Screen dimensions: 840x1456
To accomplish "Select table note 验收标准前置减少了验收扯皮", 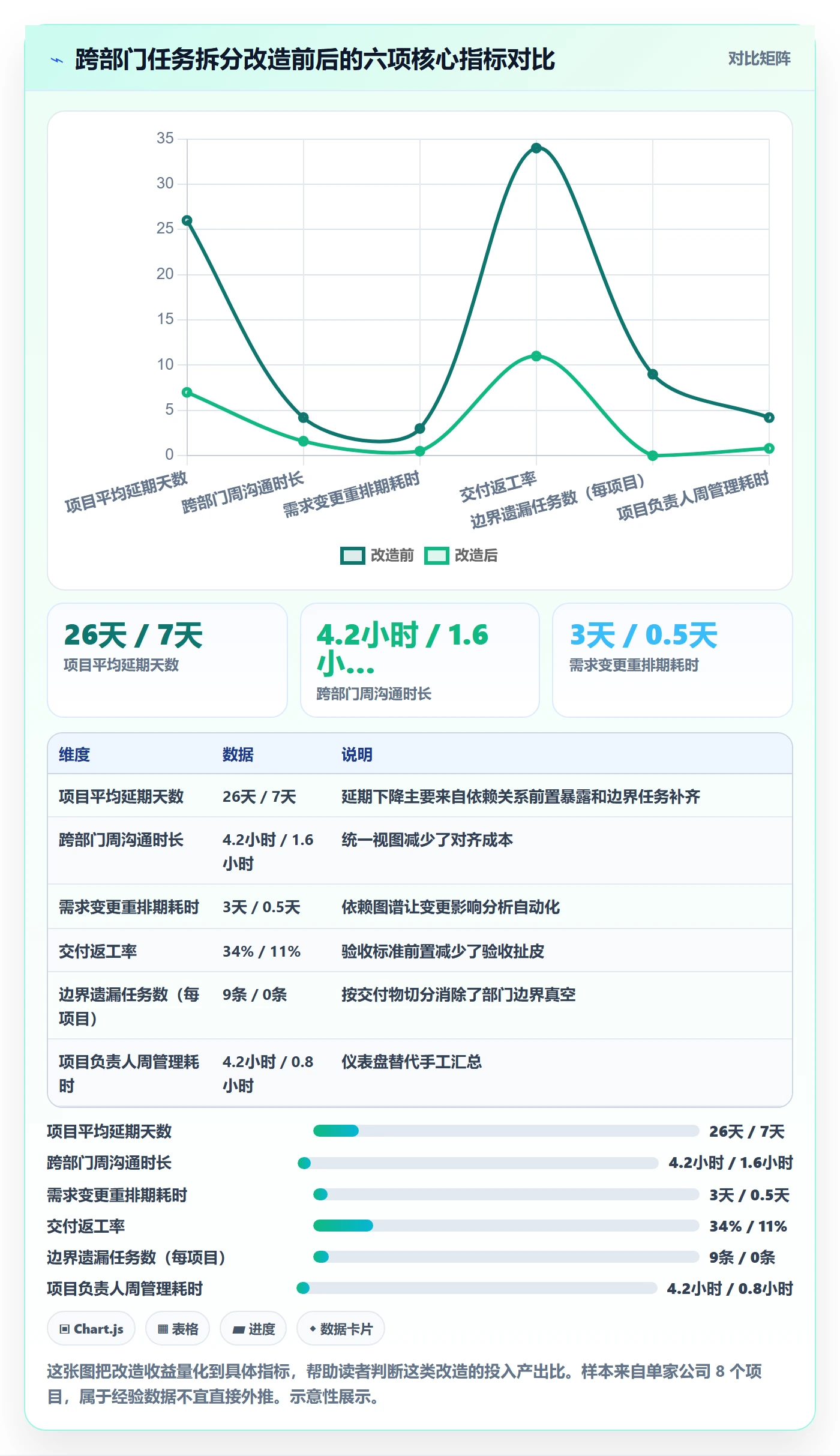I will pos(443,951).
